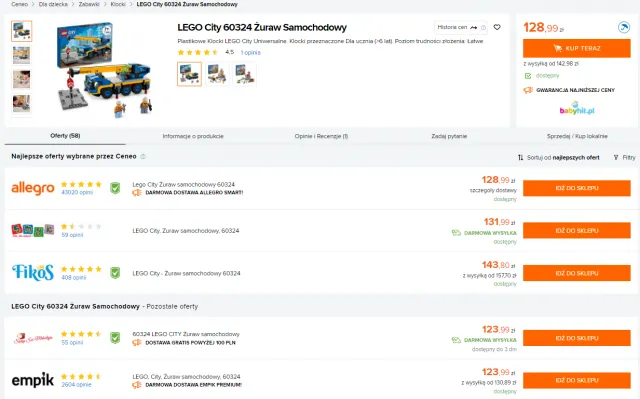This screenshot has width=640, height=399.
Task: Click the green trust shield for Allegro
Action: tap(115, 188)
